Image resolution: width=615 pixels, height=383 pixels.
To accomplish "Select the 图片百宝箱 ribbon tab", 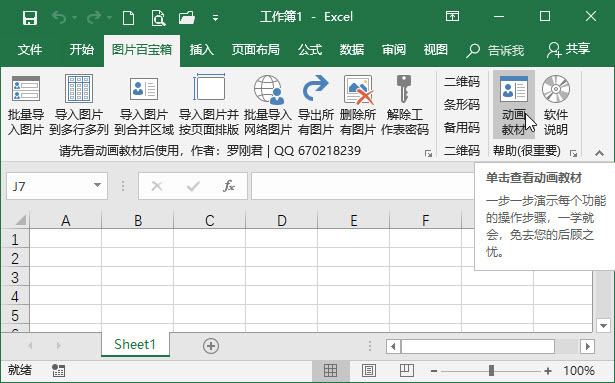I will point(142,50).
